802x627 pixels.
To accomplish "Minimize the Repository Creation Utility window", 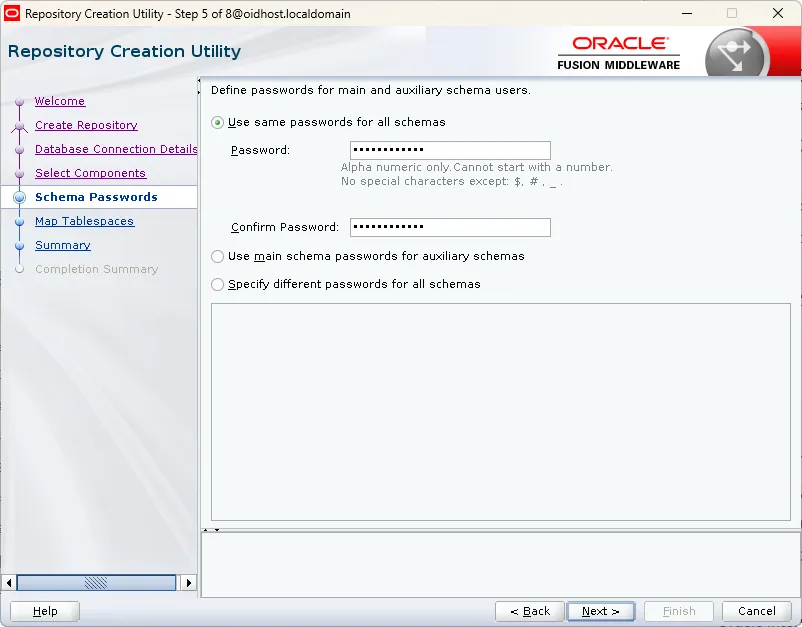I will [687, 13].
